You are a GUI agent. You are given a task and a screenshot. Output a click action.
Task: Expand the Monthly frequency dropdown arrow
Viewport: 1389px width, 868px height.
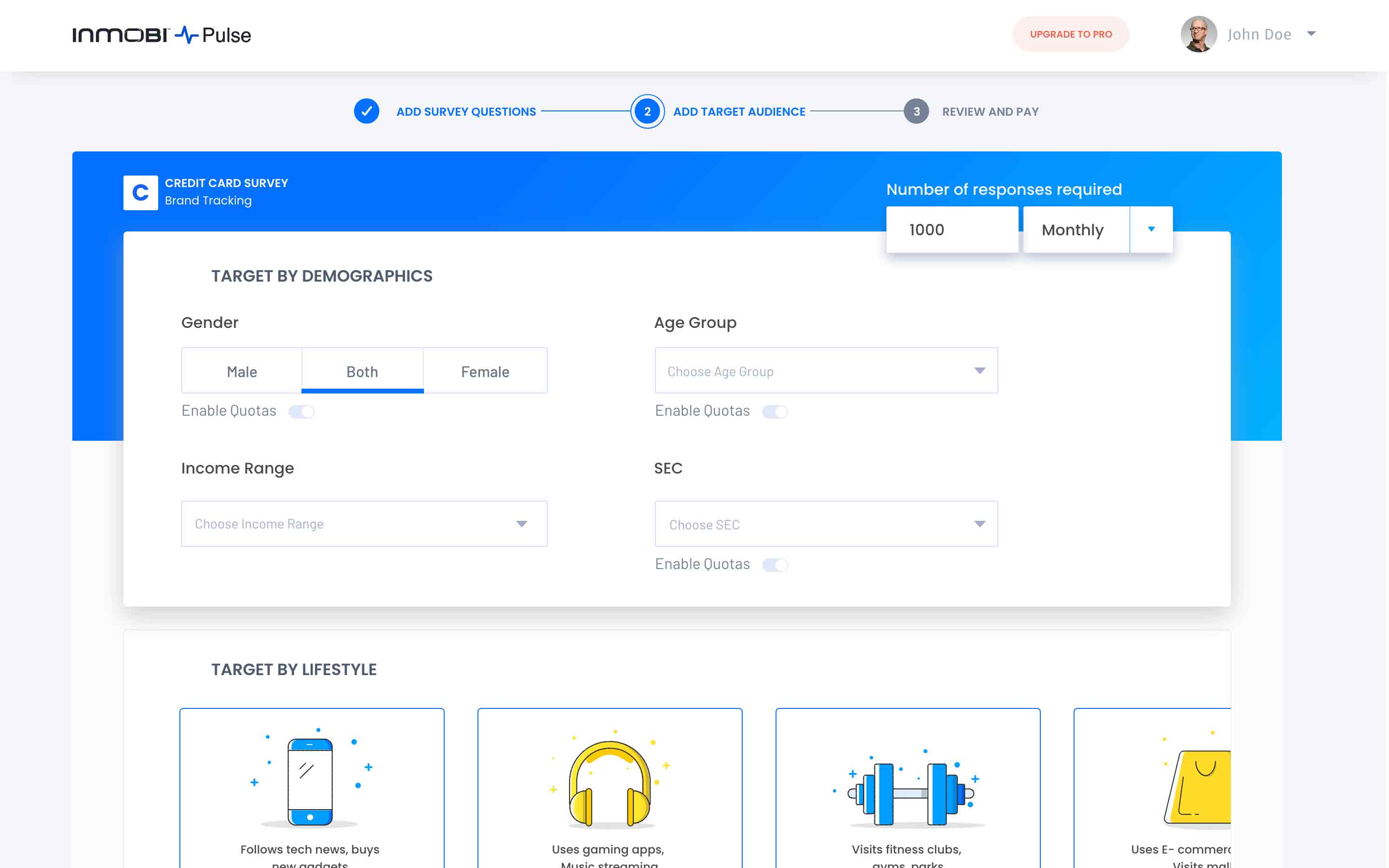[x=1151, y=230]
